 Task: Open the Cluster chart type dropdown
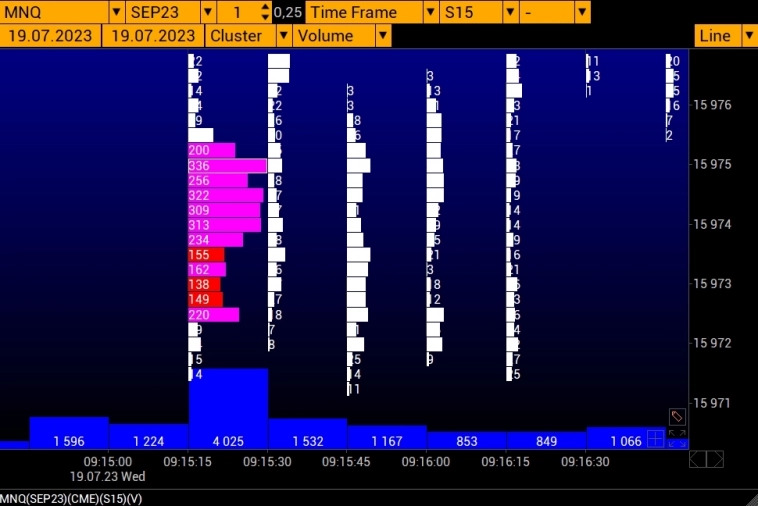coord(284,36)
